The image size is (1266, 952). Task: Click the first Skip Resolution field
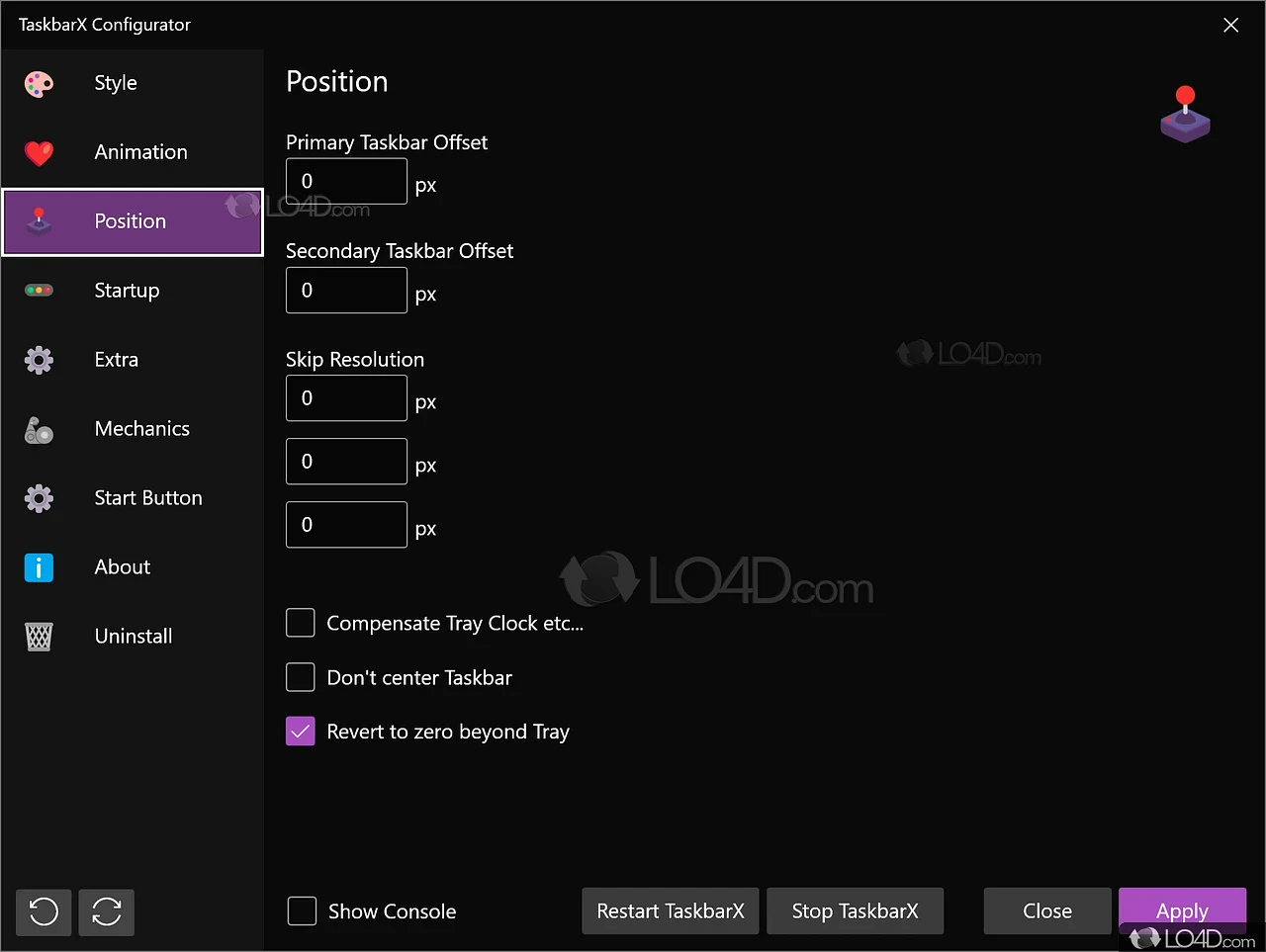pyautogui.click(x=346, y=398)
